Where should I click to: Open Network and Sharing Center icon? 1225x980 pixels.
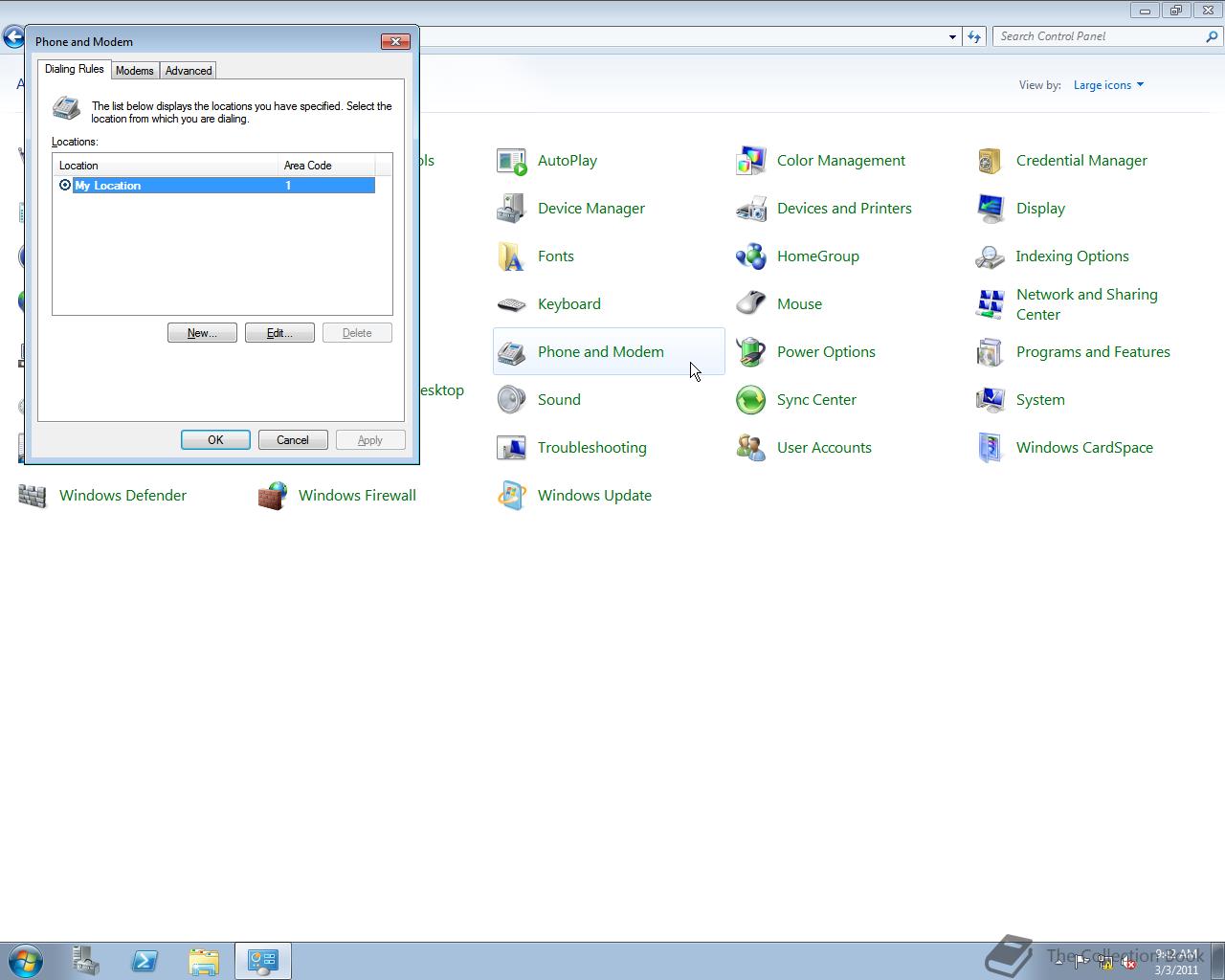(x=990, y=304)
